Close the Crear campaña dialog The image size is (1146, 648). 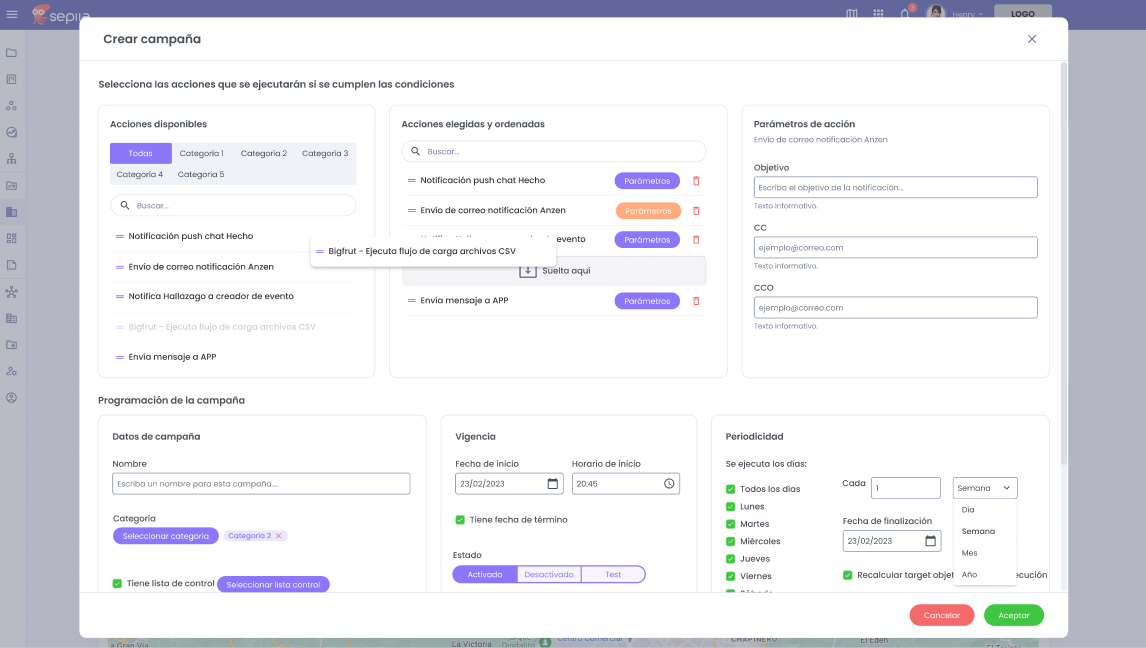(1031, 39)
